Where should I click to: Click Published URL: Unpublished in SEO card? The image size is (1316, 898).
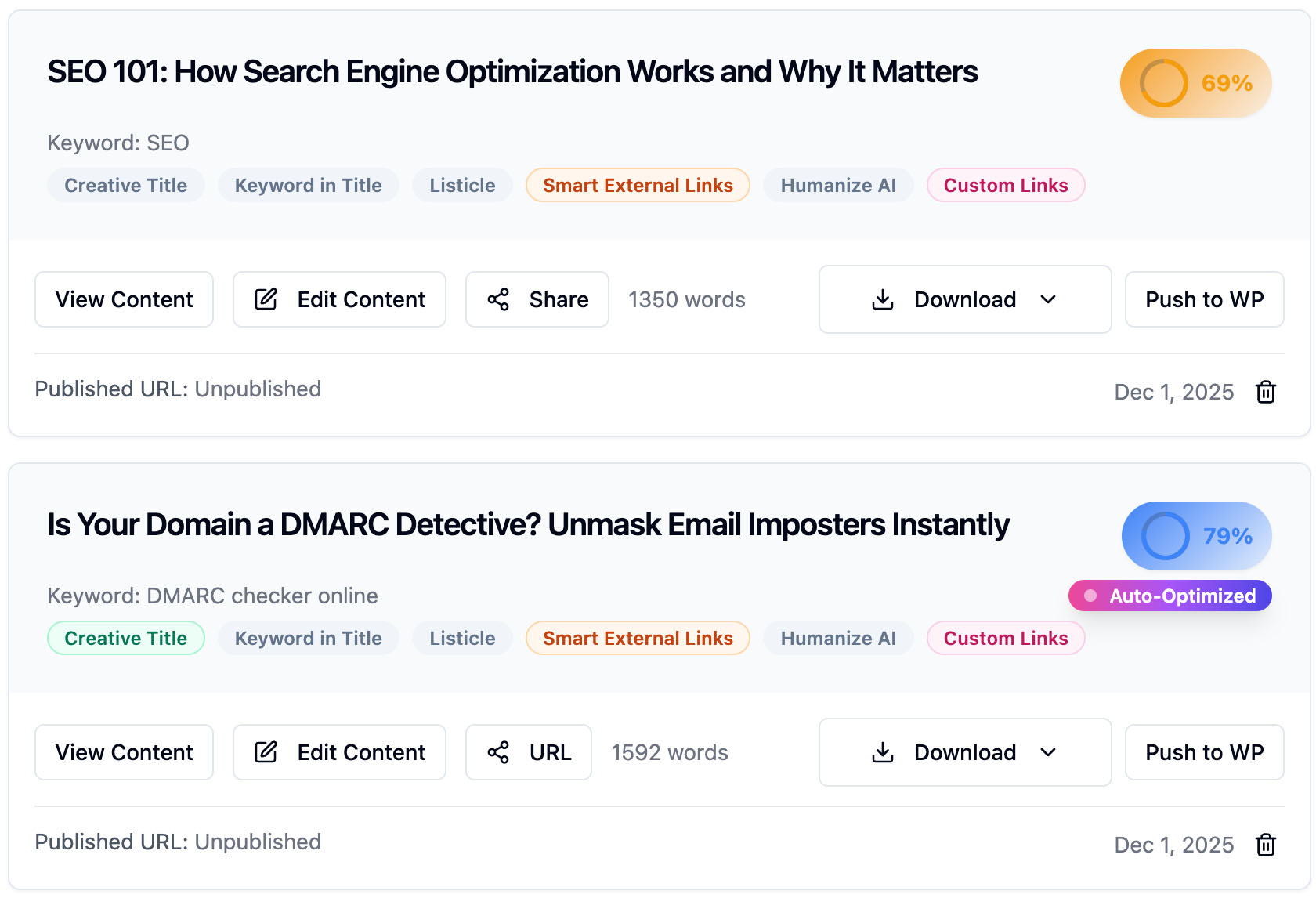[178, 389]
